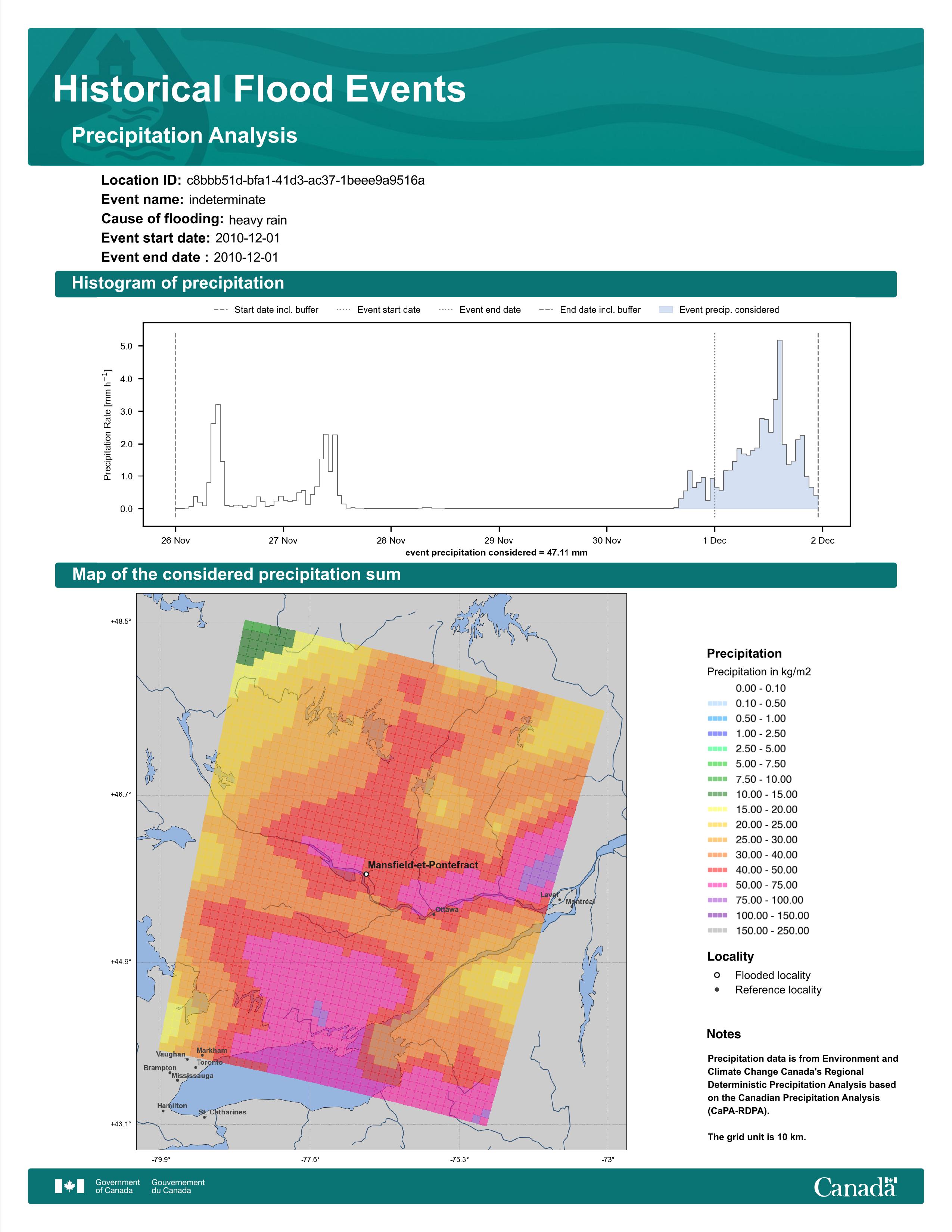Screen dimensions: 952x1232
Task: Click the Location ID value text
Action: [x=305, y=181]
